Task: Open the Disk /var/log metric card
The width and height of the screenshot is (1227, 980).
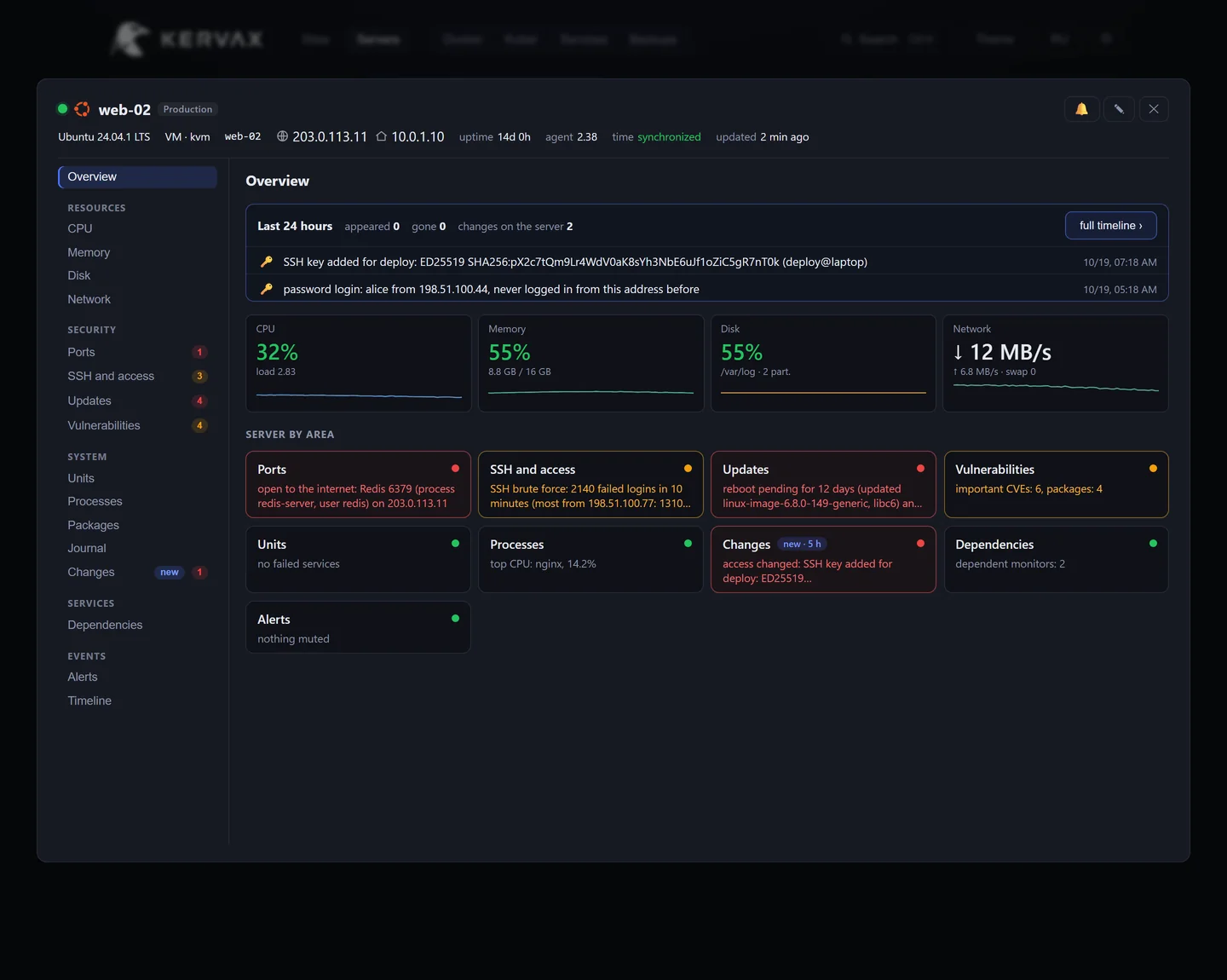Action: 823,364
